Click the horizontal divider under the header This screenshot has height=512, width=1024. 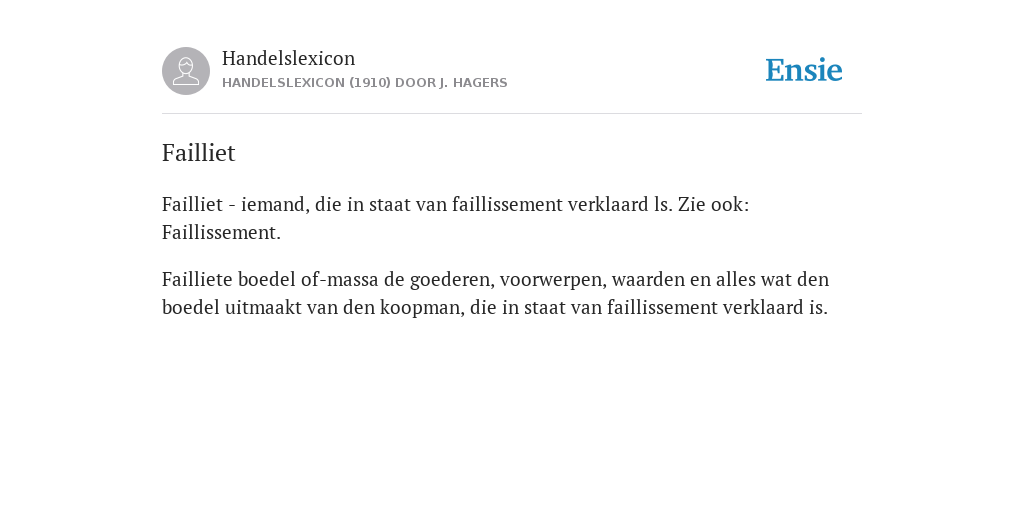(x=512, y=114)
